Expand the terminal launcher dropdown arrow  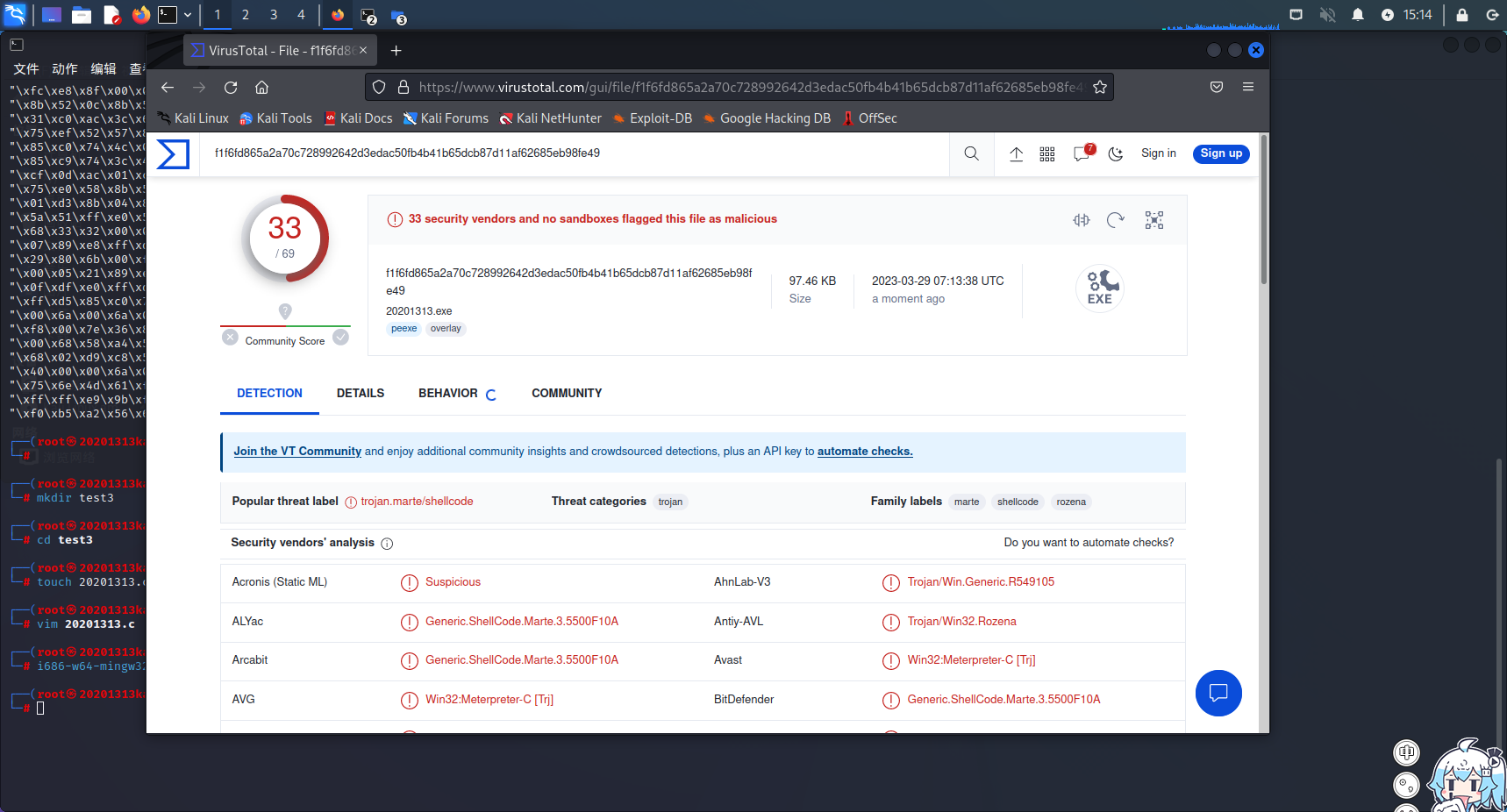click(188, 15)
